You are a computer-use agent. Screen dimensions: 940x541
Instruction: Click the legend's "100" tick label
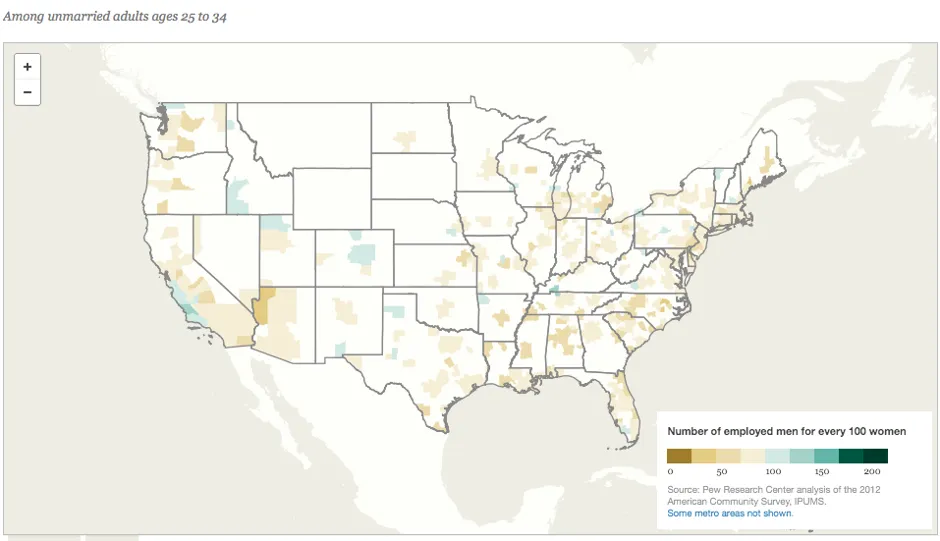[x=771, y=471]
